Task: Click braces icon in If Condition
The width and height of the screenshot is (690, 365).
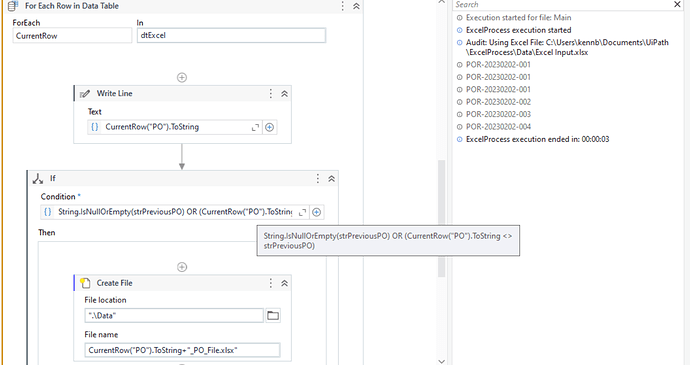Action: click(48, 212)
